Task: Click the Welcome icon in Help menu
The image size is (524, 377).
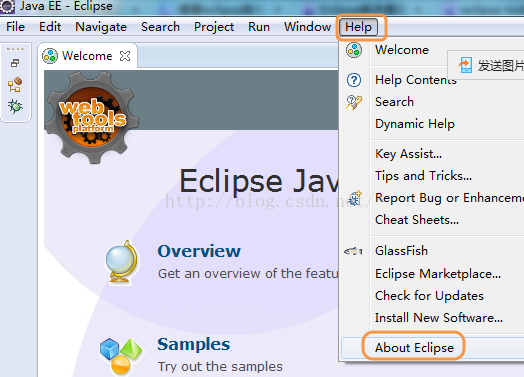Action: (354, 50)
